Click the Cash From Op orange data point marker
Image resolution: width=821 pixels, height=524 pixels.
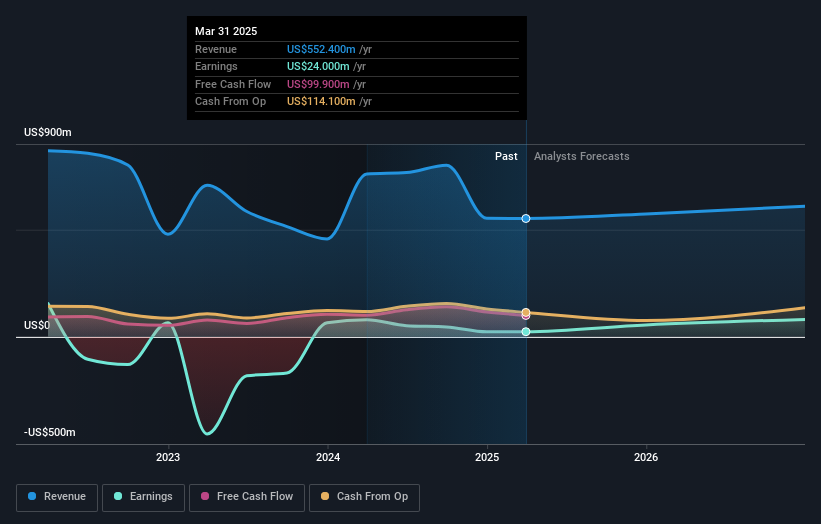(x=526, y=312)
